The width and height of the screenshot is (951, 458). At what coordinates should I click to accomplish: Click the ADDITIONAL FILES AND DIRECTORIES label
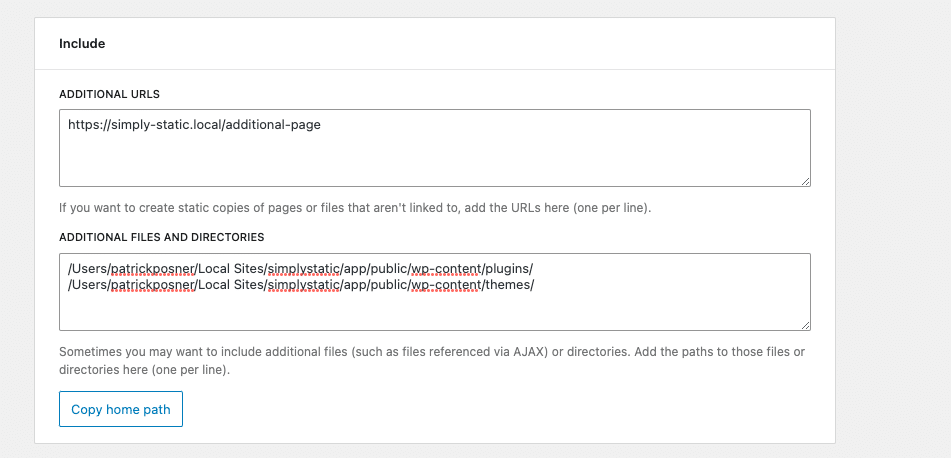[161, 237]
